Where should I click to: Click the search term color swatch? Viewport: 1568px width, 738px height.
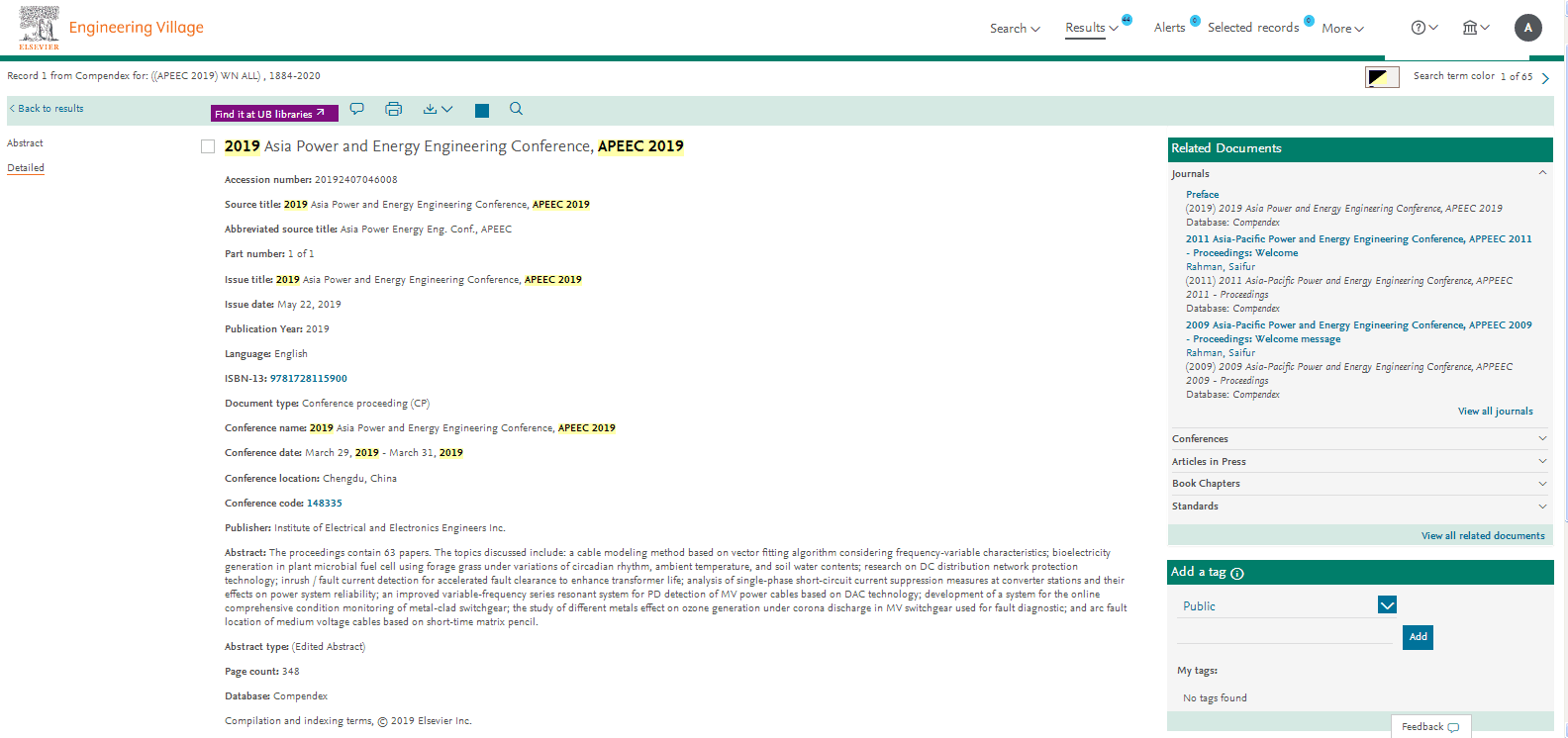point(1382,77)
